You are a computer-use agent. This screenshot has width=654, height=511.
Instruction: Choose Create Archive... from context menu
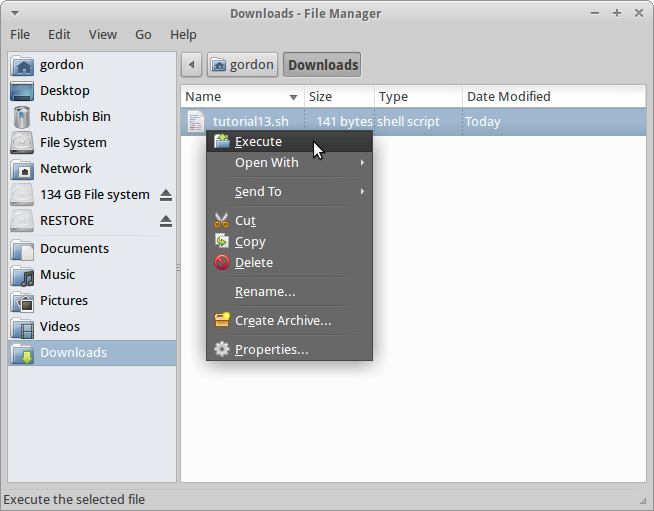[282, 321]
